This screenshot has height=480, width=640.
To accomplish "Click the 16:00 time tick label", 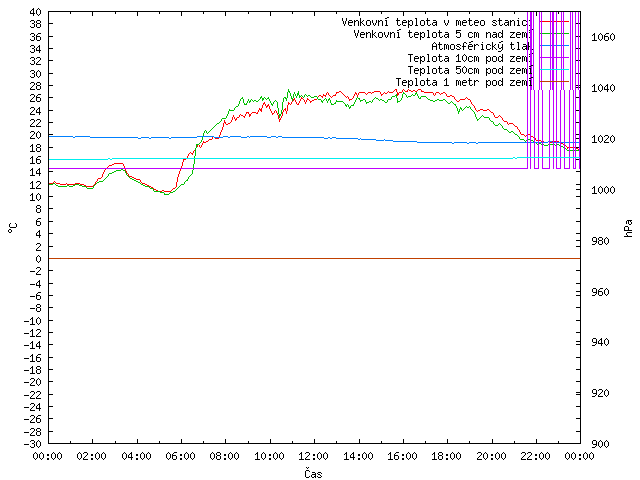I will click(x=402, y=456).
